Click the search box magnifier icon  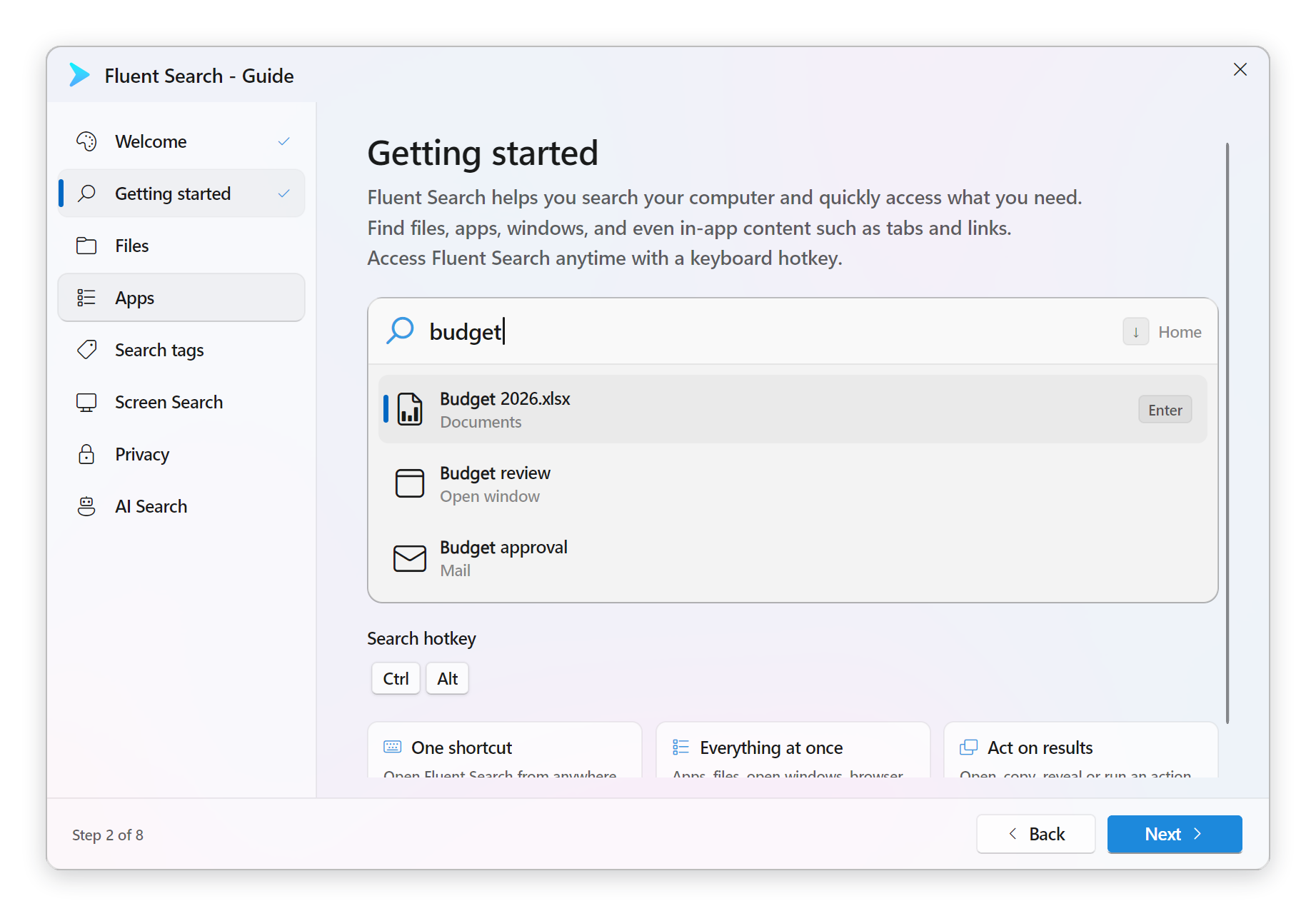point(400,331)
